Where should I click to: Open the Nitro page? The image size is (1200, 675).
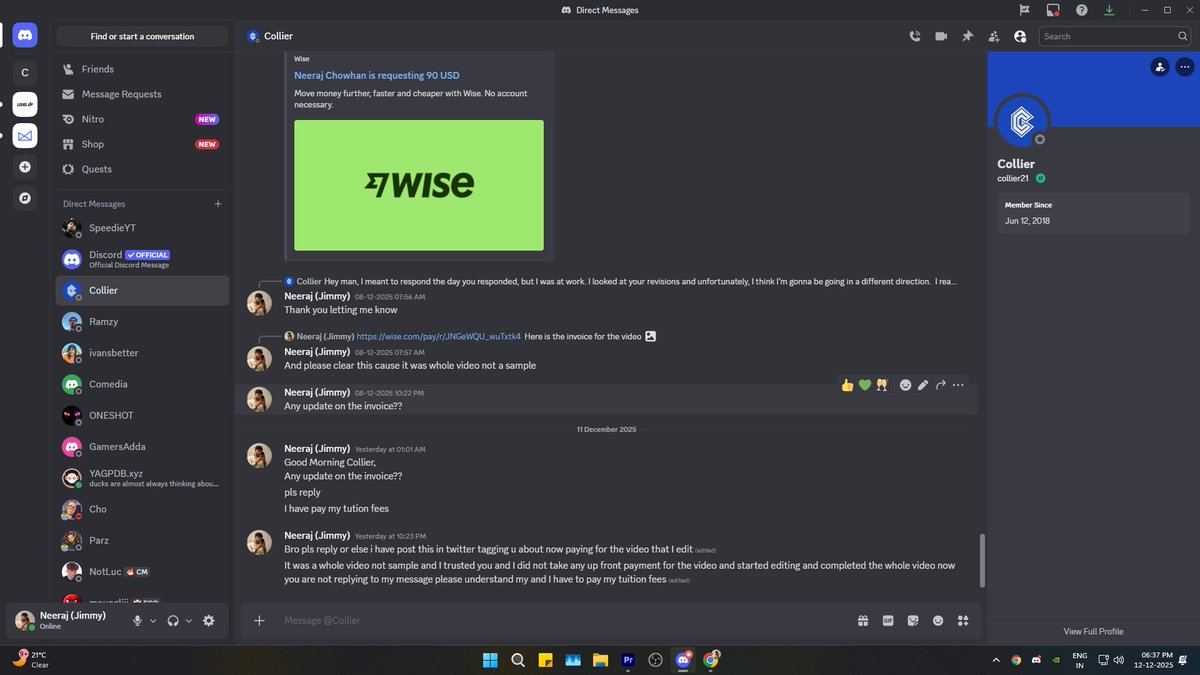pyautogui.click(x=142, y=119)
